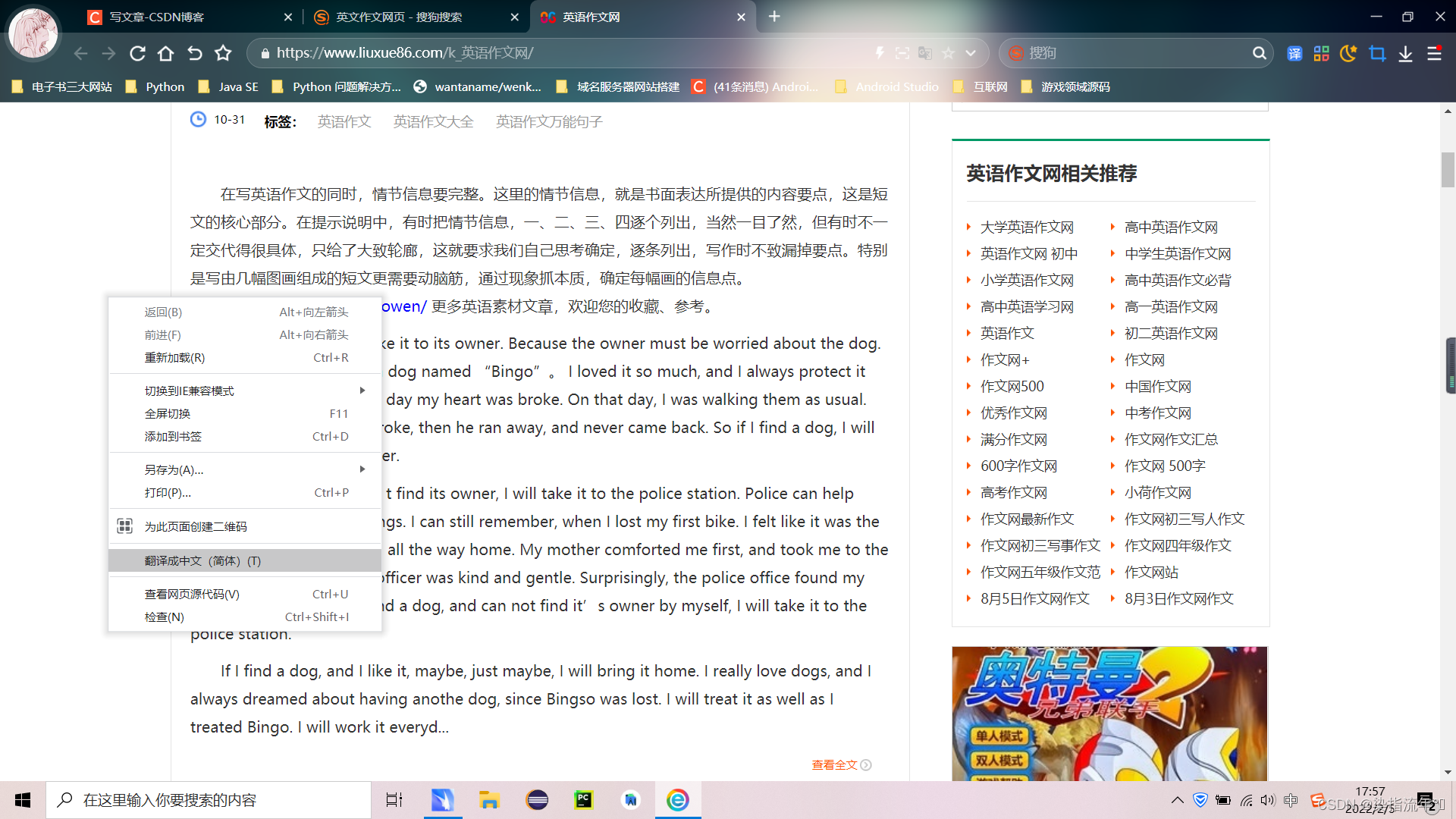Click the browser back arrow icon
This screenshot has height=819, width=1456.
click(x=81, y=53)
